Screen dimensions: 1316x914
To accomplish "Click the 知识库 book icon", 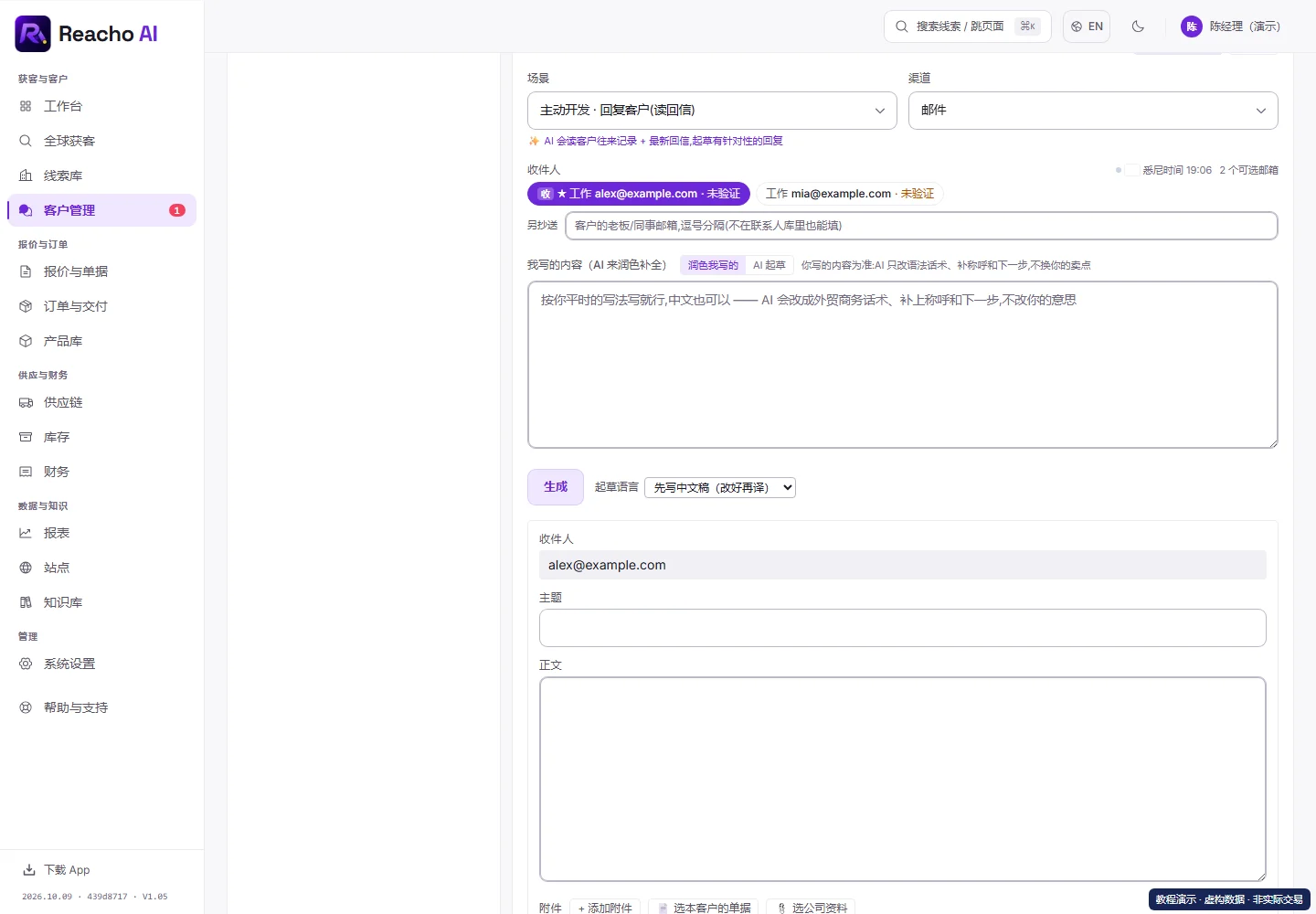I will (26, 602).
